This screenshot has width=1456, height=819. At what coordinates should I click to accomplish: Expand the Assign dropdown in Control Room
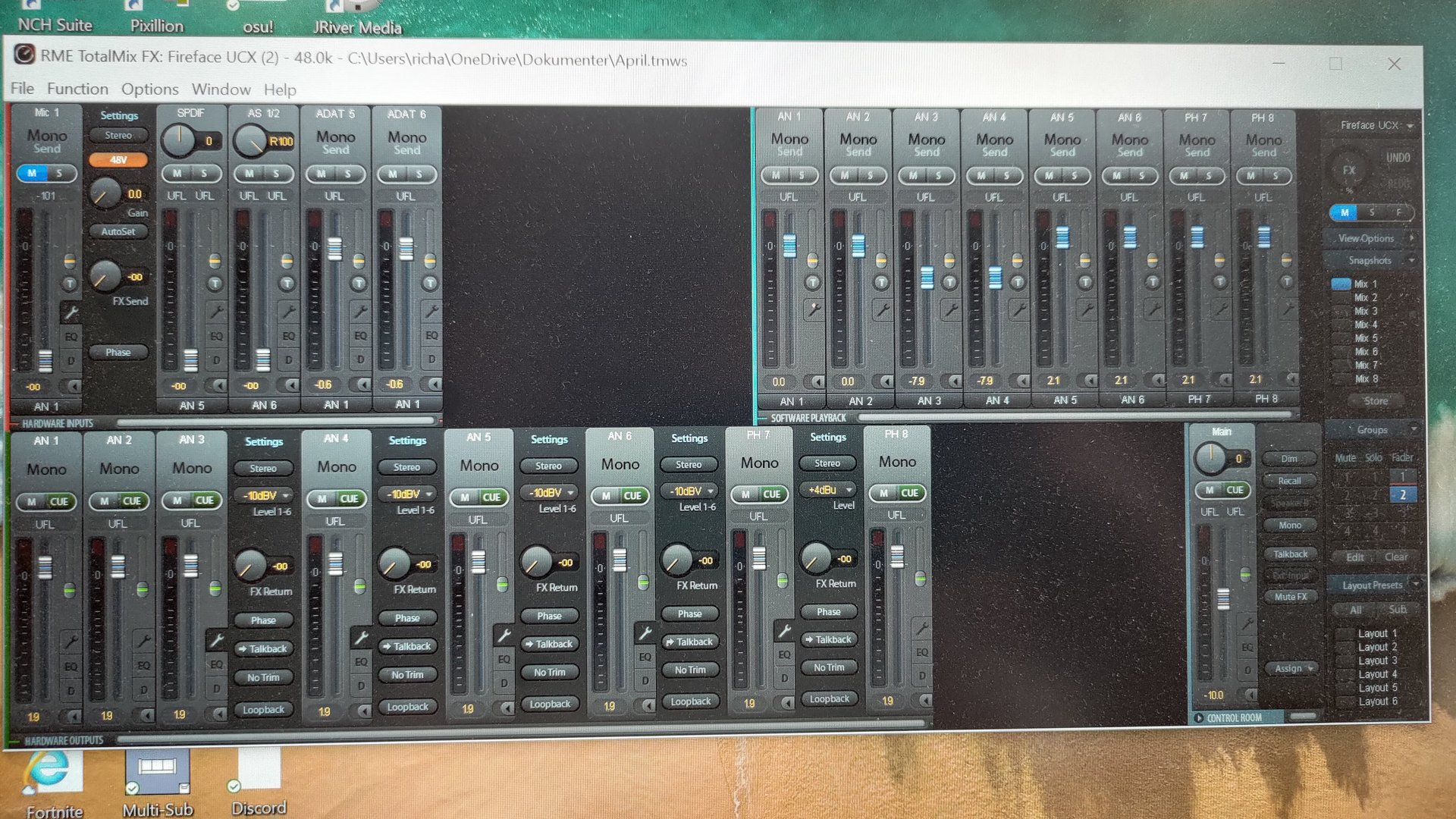pos(1291,668)
